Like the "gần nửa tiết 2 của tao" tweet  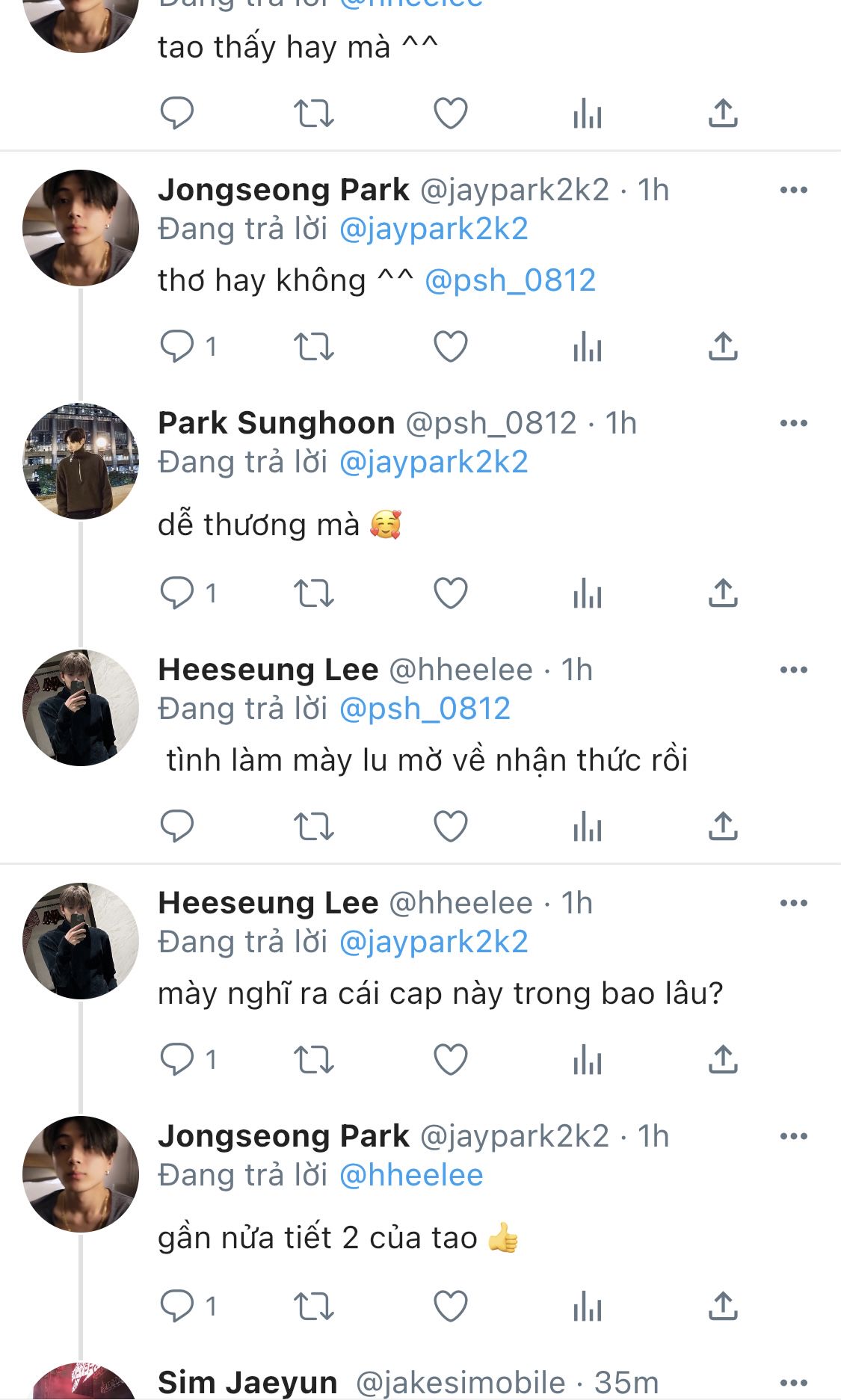pos(451,1307)
